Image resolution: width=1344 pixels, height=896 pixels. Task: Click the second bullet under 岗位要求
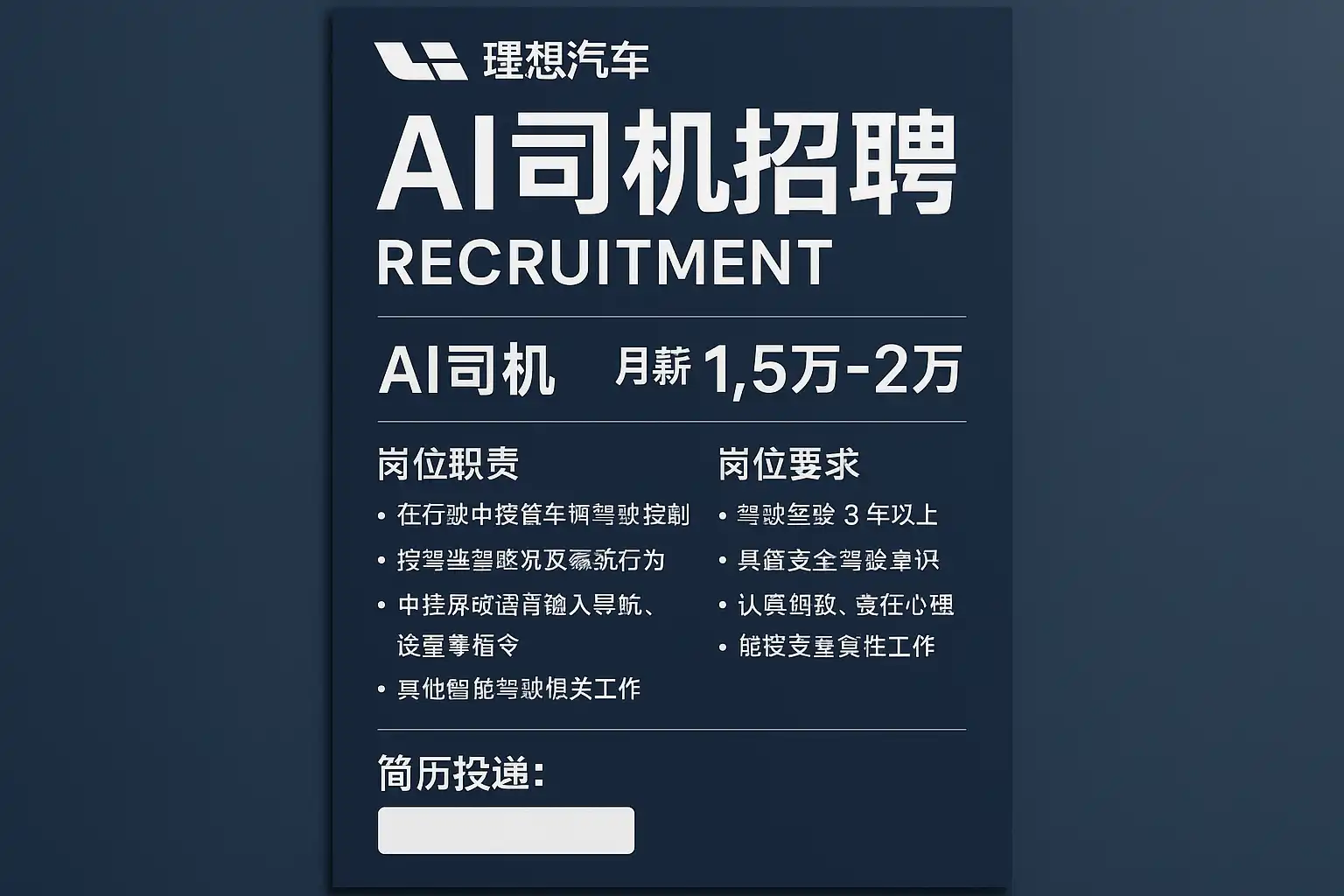tap(838, 560)
